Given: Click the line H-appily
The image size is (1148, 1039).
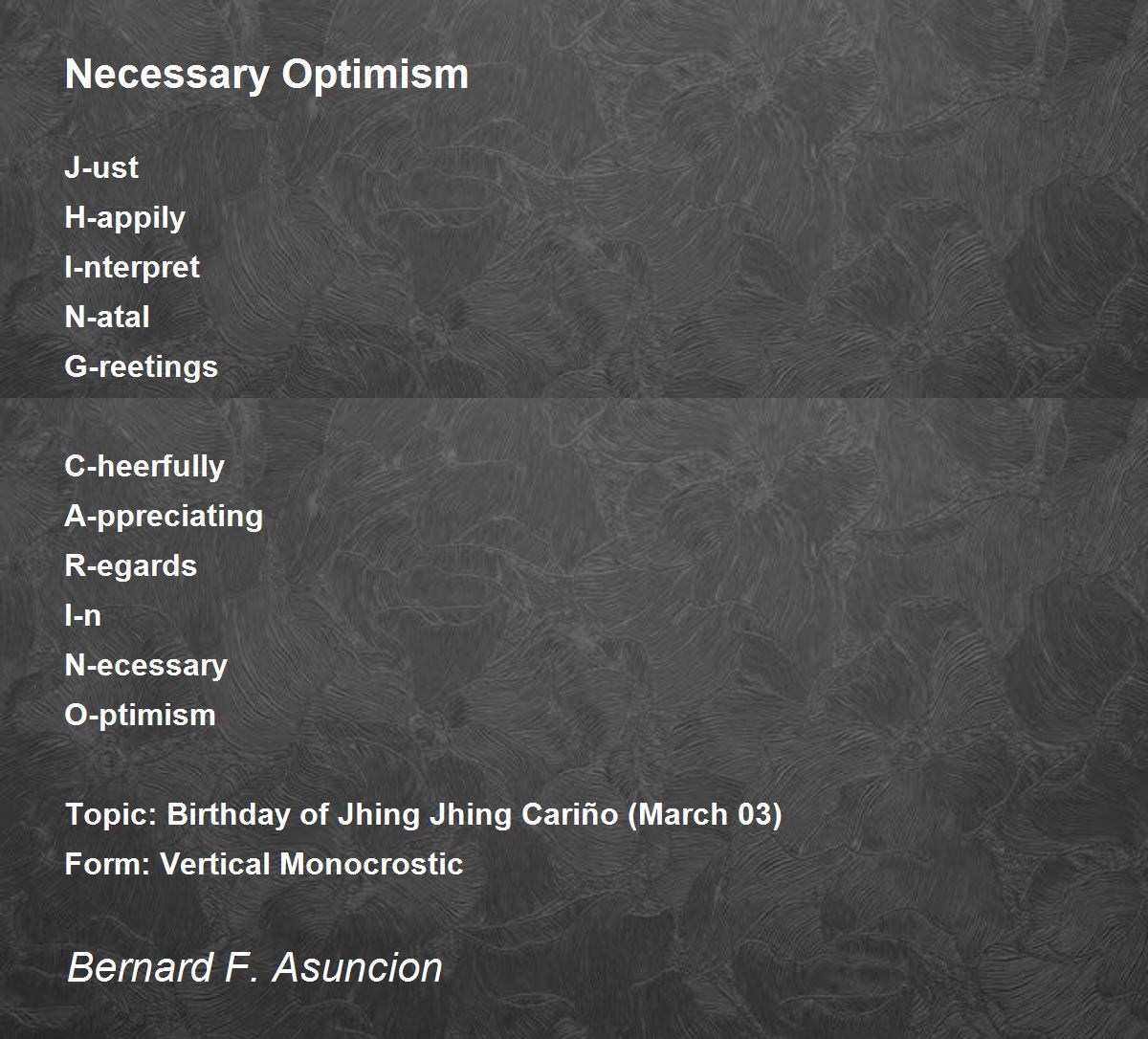Looking at the screenshot, I should click(x=125, y=218).
